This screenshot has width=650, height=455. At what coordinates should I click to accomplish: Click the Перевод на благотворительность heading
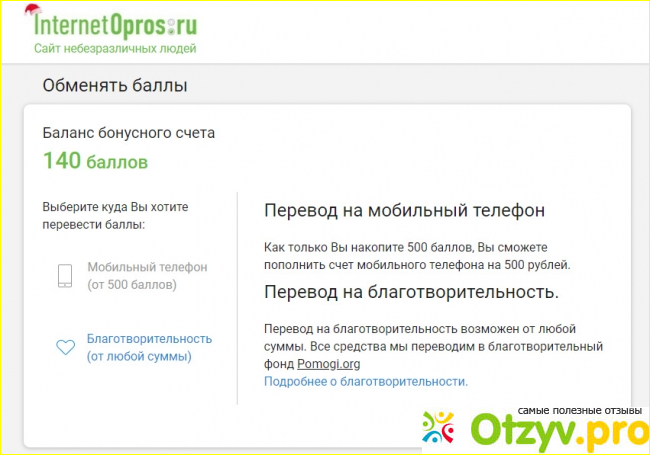click(x=411, y=292)
